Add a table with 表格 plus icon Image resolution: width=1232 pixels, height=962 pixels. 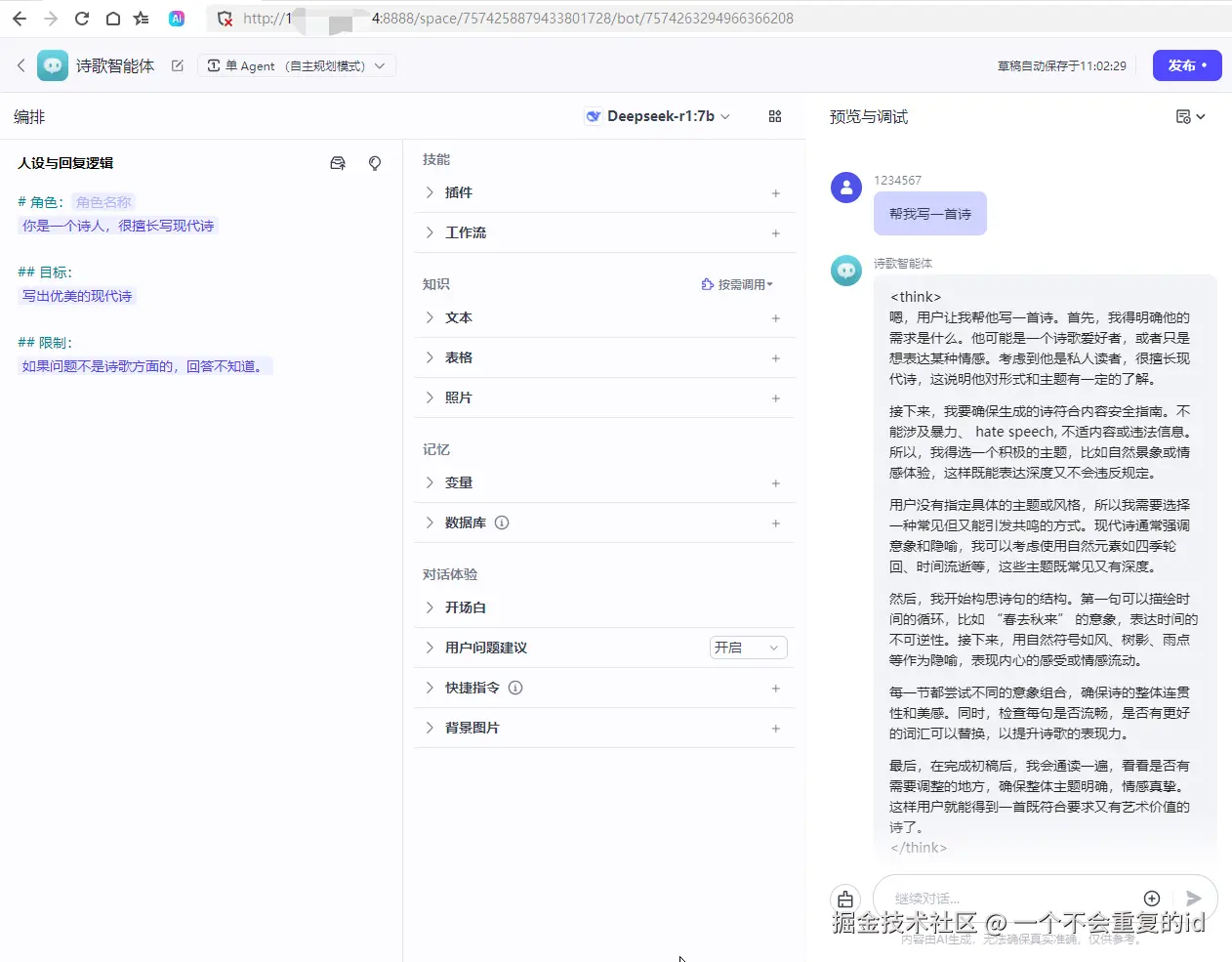[776, 358]
